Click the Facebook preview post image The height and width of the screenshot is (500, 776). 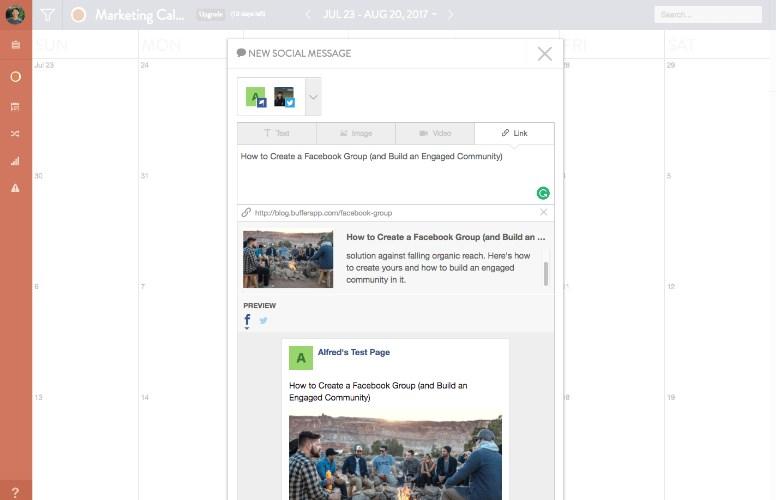pos(395,457)
